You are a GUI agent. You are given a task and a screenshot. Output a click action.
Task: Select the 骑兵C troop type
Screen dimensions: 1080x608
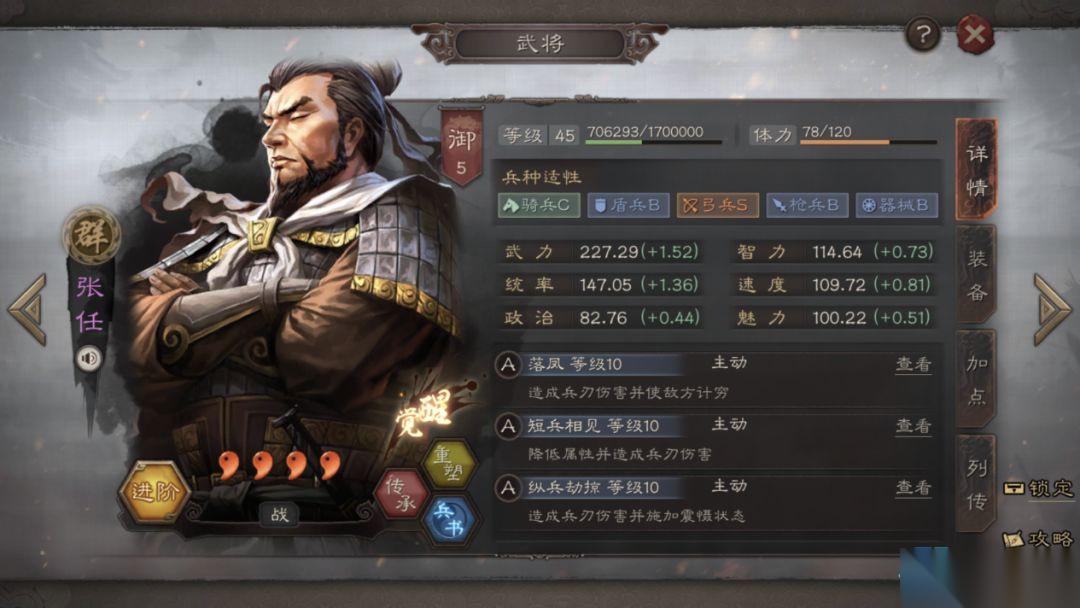click(539, 205)
